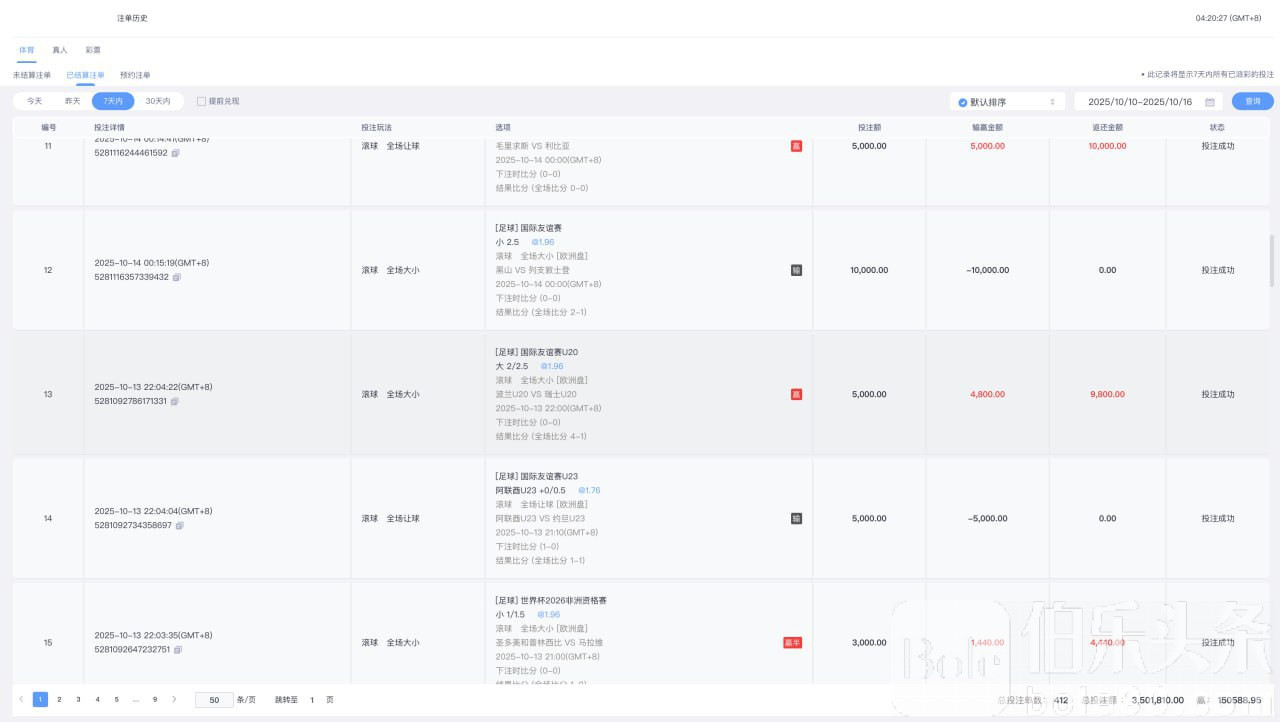Copy bet ID 5281092647232751
This screenshot has height=722, width=1280.
[x=177, y=649]
